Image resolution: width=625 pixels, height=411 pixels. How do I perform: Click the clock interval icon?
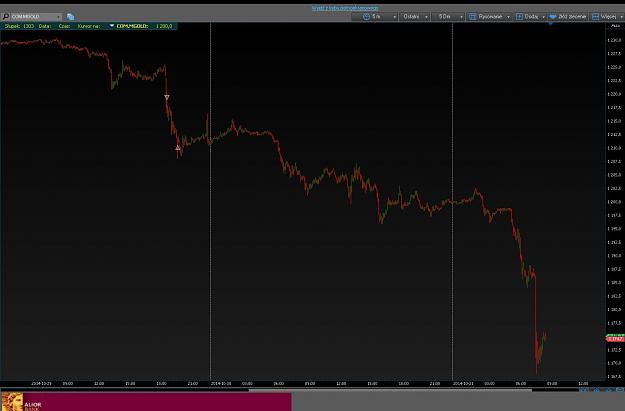(366, 16)
